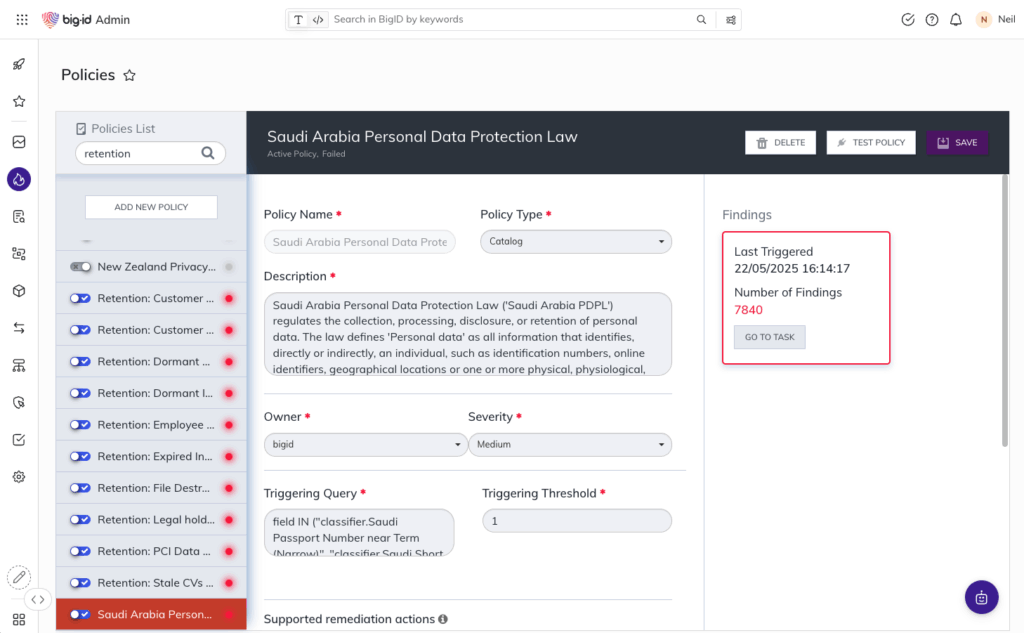The image size is (1024, 633).
Task: Open the chatbot assistant floating button
Action: (981, 597)
